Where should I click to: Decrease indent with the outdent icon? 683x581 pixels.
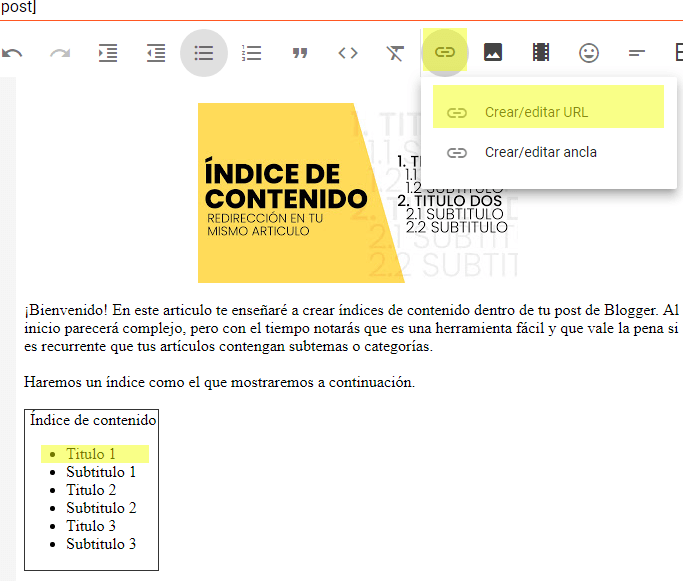click(156, 53)
